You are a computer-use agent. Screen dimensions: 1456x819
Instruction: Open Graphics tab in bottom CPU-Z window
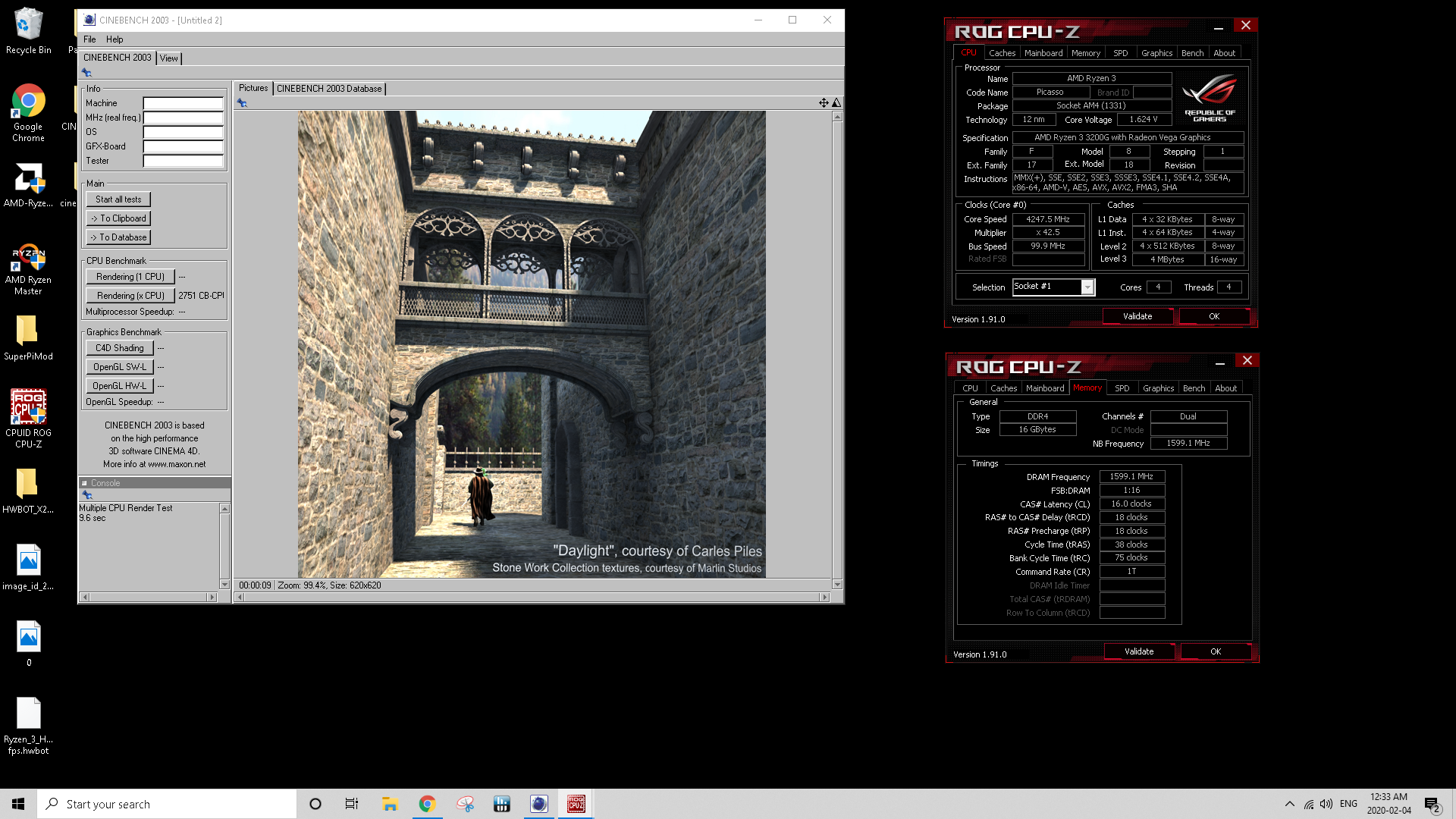coord(1158,388)
